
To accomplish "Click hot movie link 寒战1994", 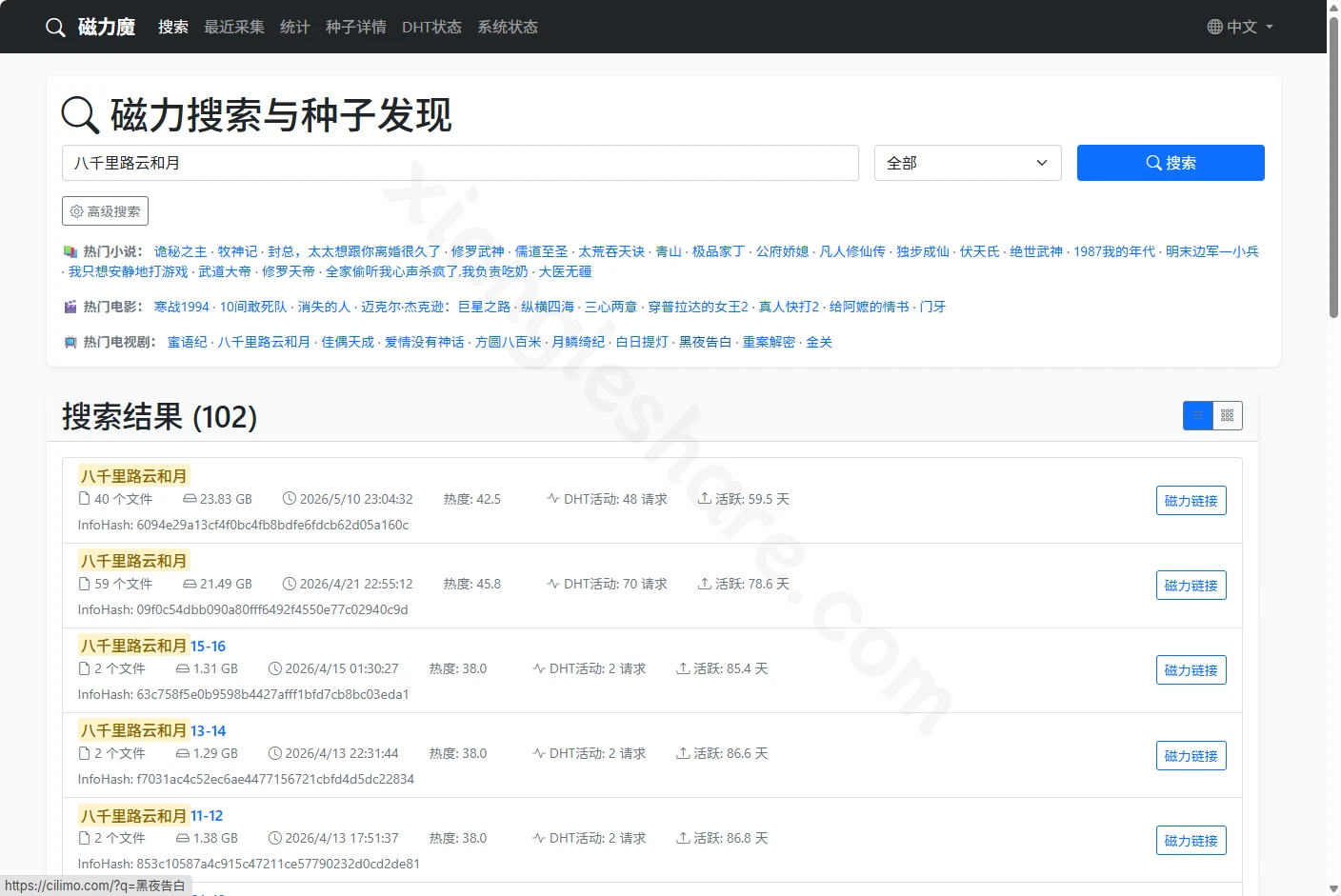I will (182, 307).
